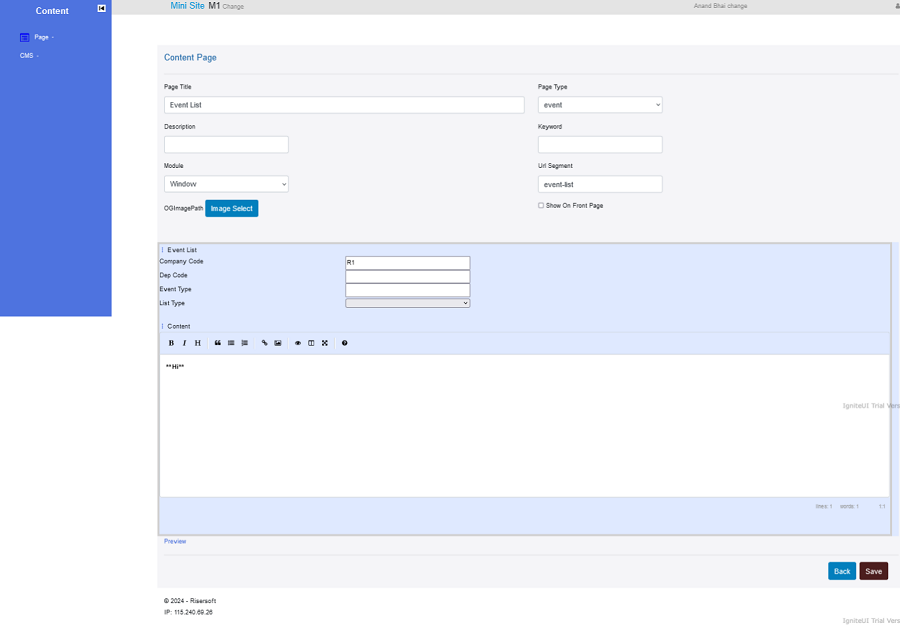This screenshot has width=900, height=625.
Task: Open the Module dropdown showing Window
Action: coord(226,184)
